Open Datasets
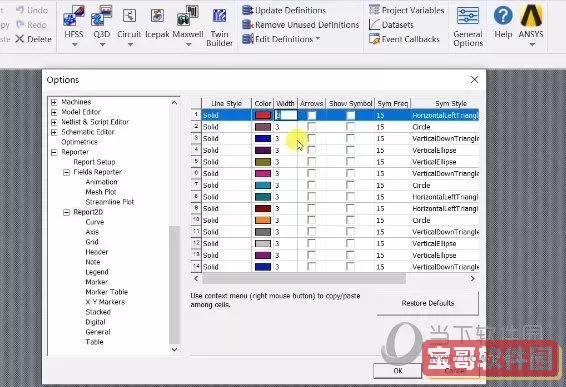566x387 pixels. point(391,25)
